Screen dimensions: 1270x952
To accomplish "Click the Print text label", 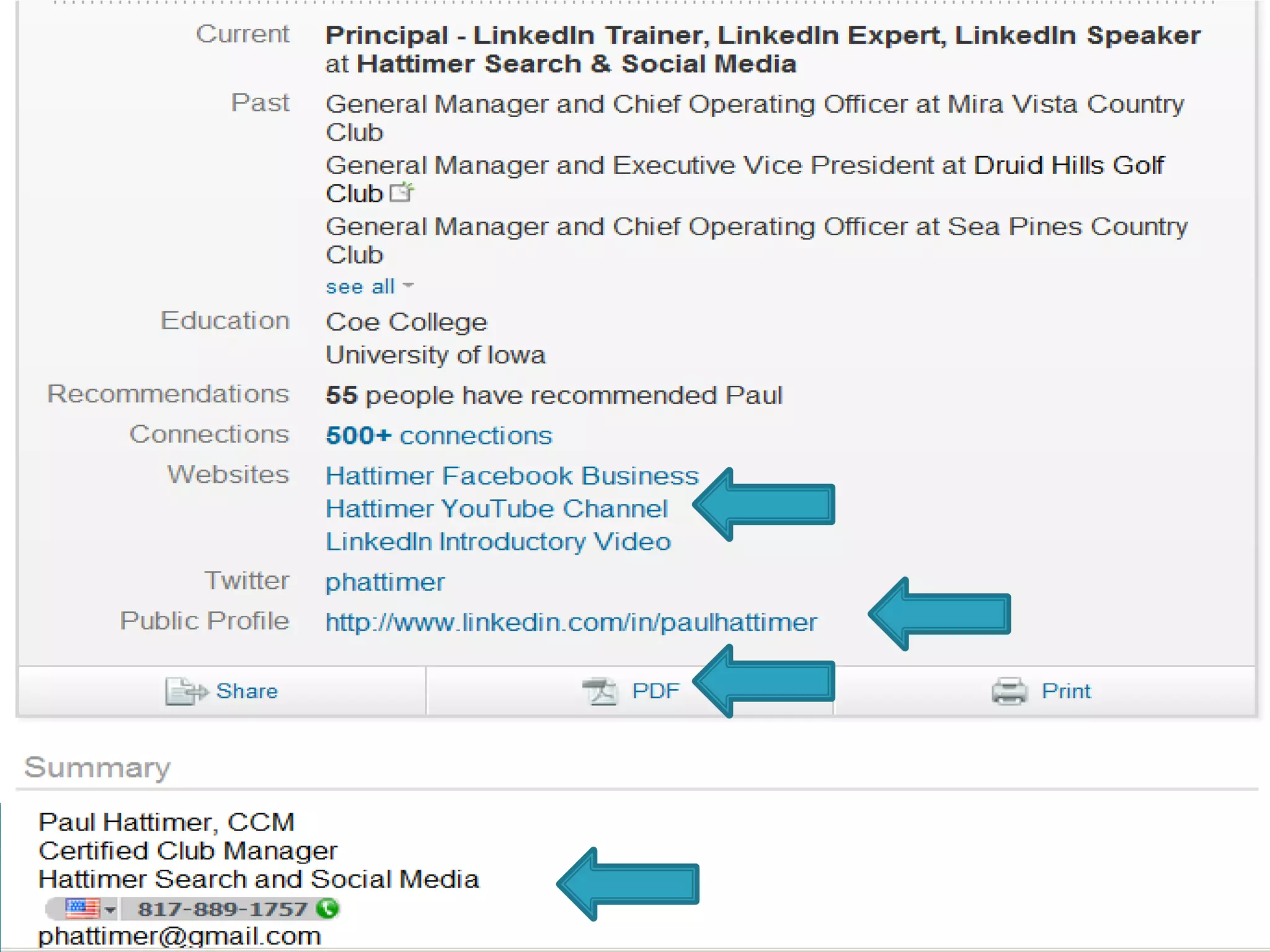I will (x=1065, y=691).
